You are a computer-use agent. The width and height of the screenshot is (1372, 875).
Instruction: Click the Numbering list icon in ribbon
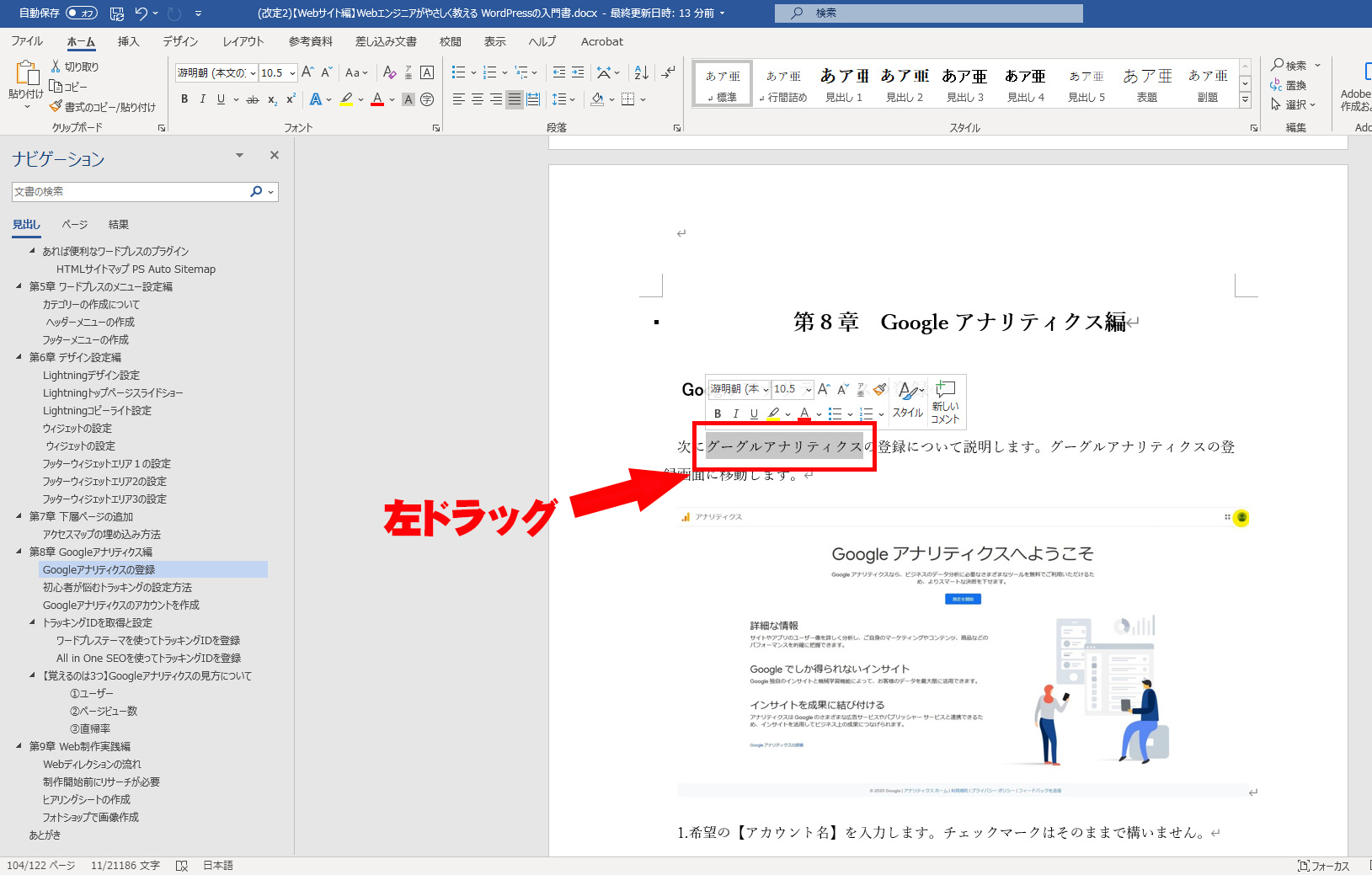click(x=490, y=72)
